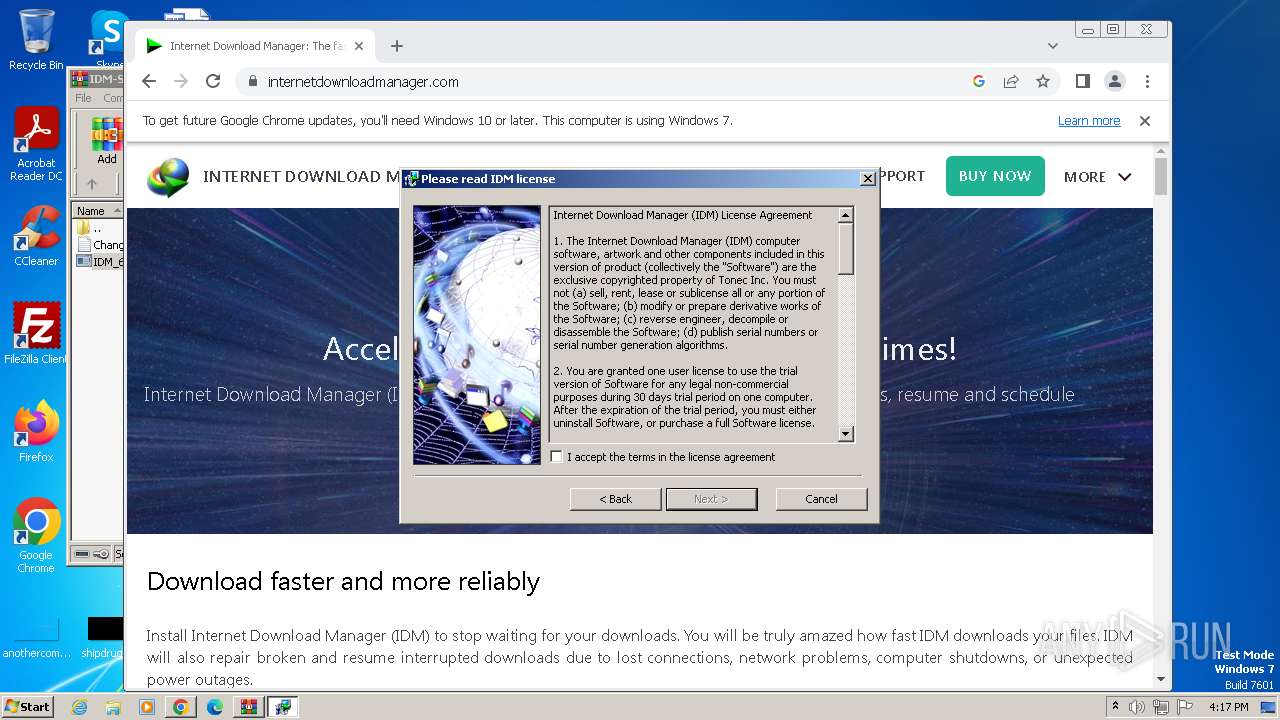Click the taskbar clock 4:17 PM
Image resolution: width=1280 pixels, height=720 pixels.
[x=1228, y=707]
